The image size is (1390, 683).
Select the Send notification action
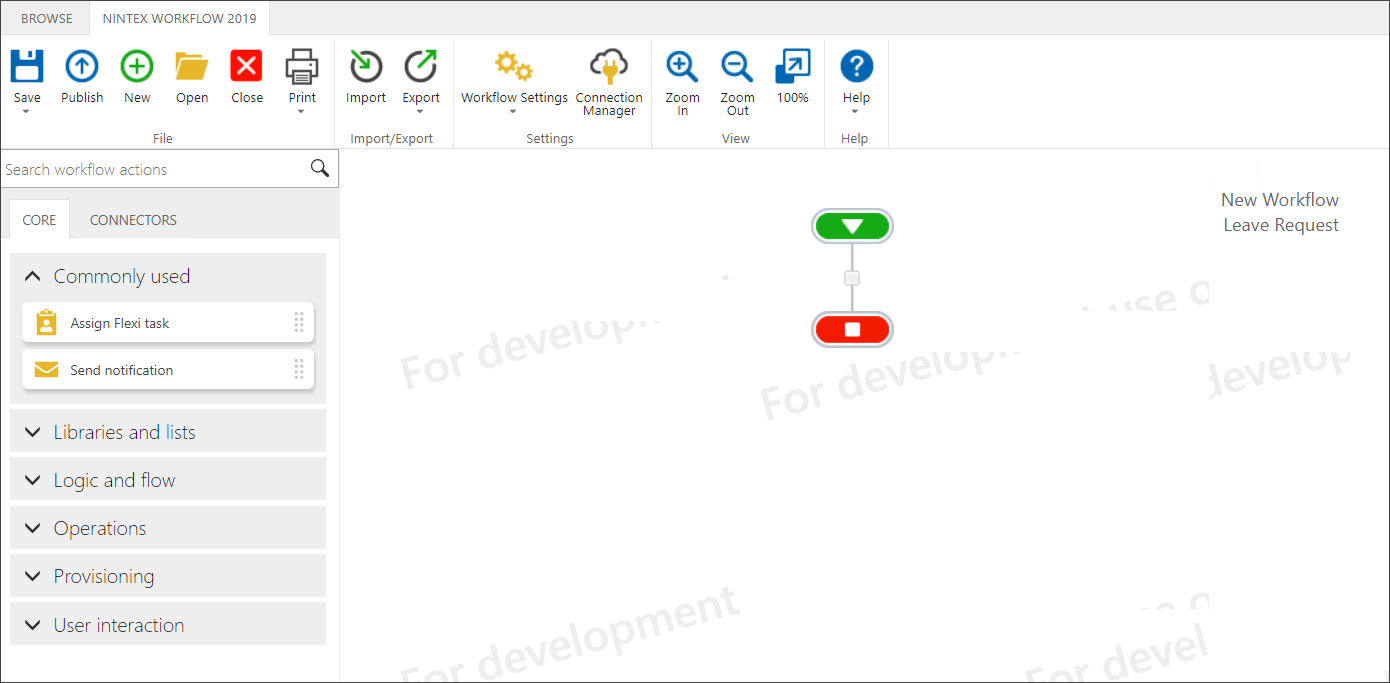coord(168,369)
